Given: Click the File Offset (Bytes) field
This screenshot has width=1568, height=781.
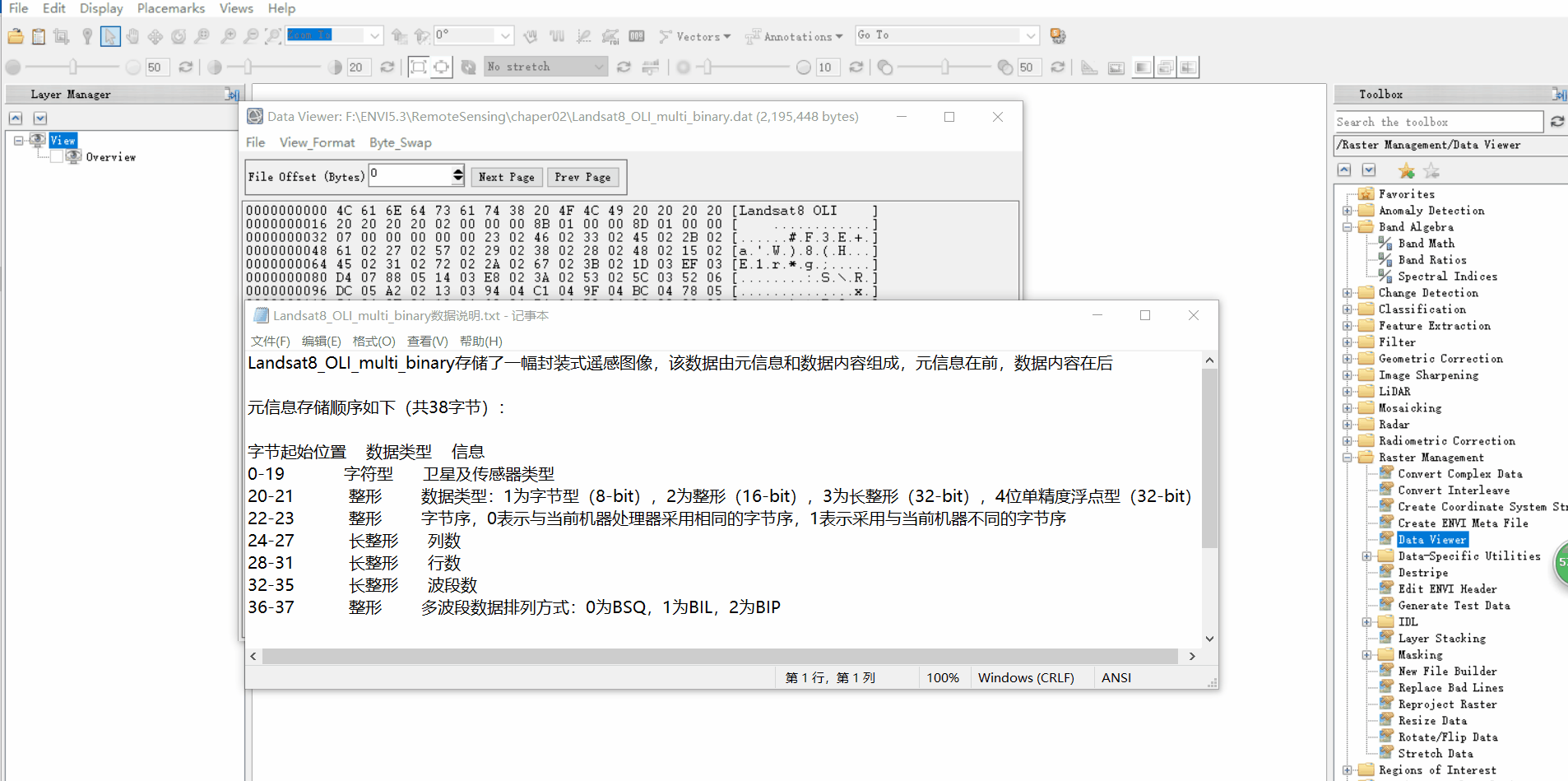Looking at the screenshot, I should [x=411, y=175].
